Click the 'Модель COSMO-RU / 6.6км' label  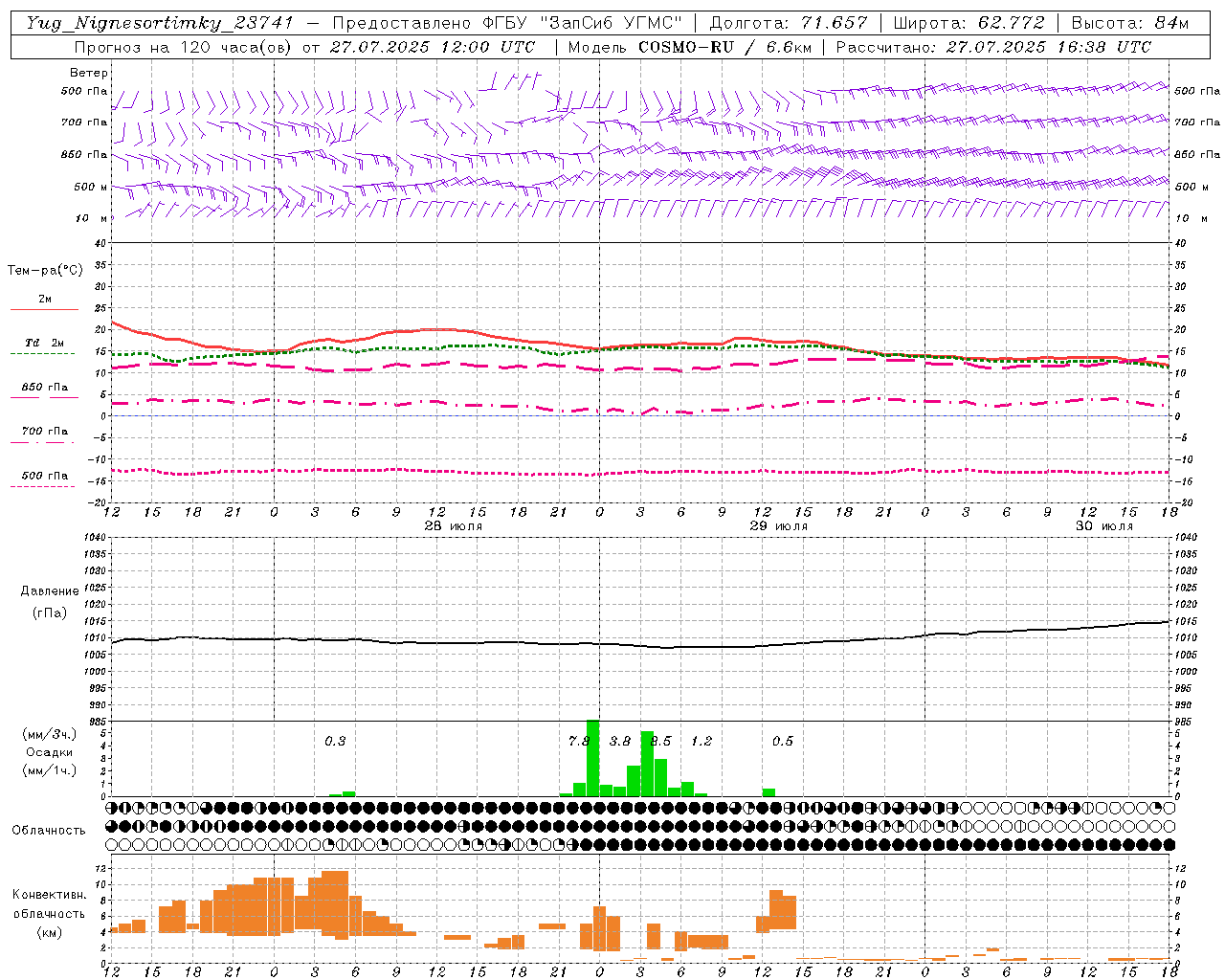tap(688, 47)
